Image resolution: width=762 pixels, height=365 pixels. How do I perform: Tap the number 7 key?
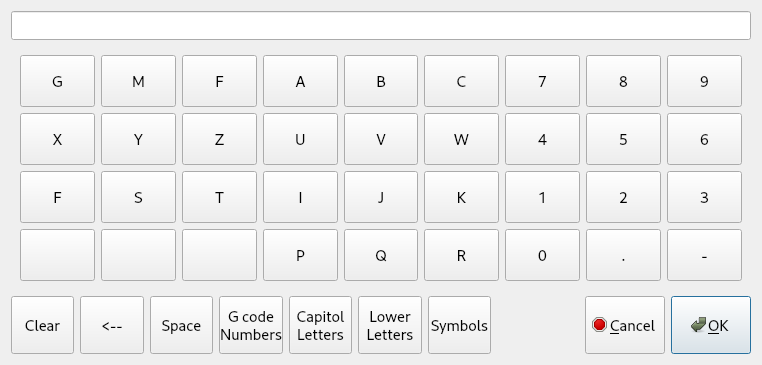[x=542, y=81]
